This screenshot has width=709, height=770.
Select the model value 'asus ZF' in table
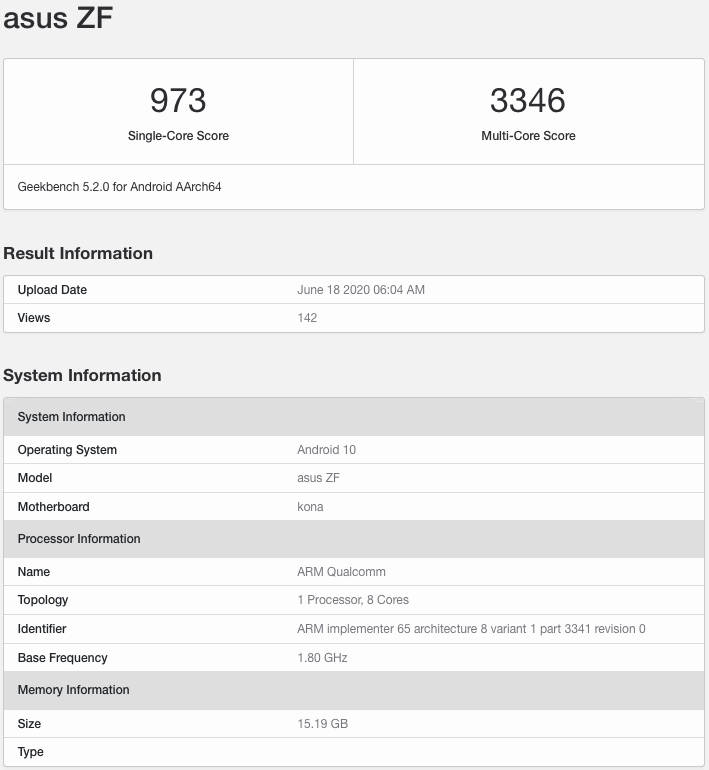[318, 478]
